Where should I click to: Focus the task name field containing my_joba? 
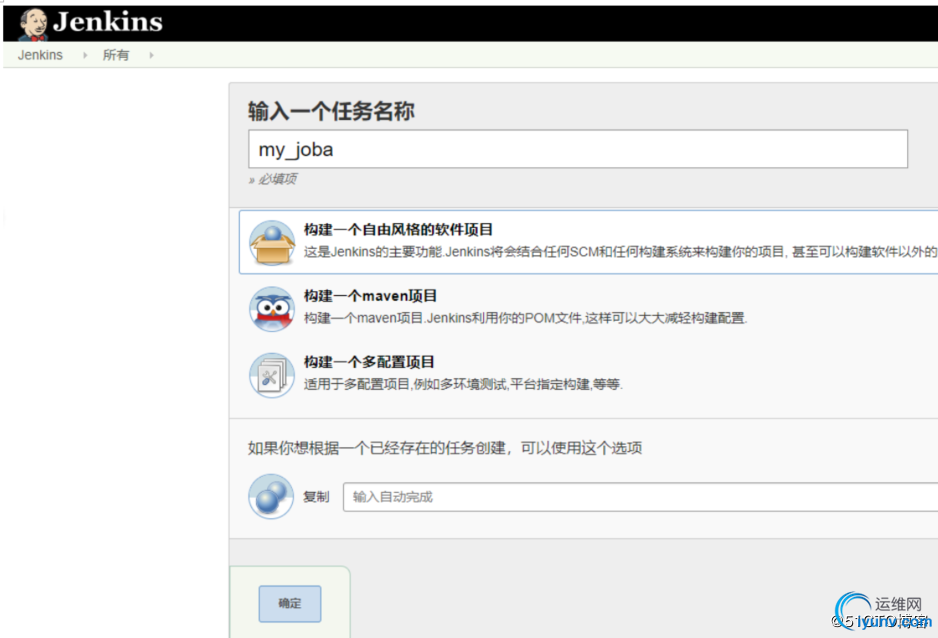[578, 149]
